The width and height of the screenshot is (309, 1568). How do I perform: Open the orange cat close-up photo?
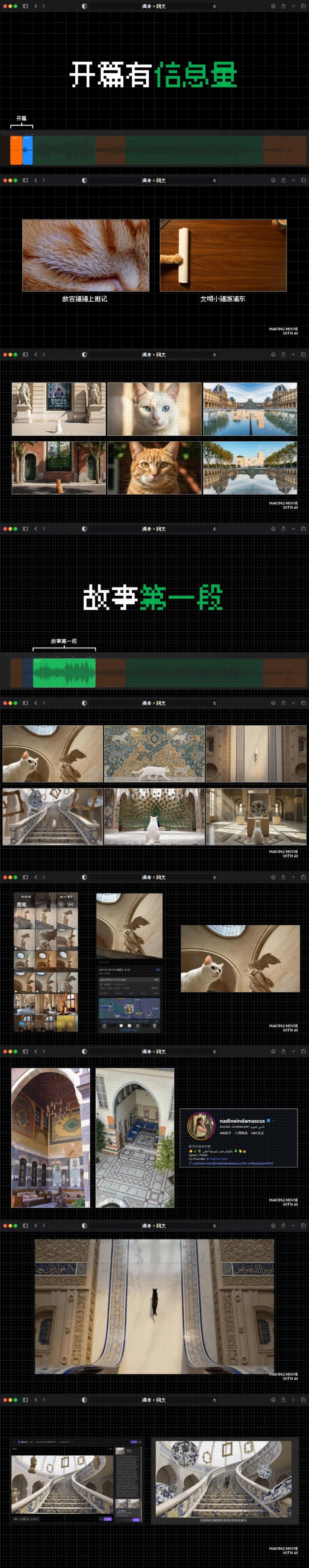click(154, 467)
